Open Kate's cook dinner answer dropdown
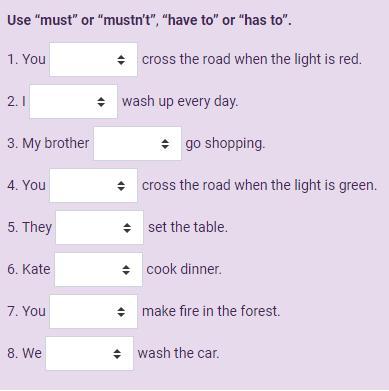Viewport: 389px width, 391px height. [98, 269]
